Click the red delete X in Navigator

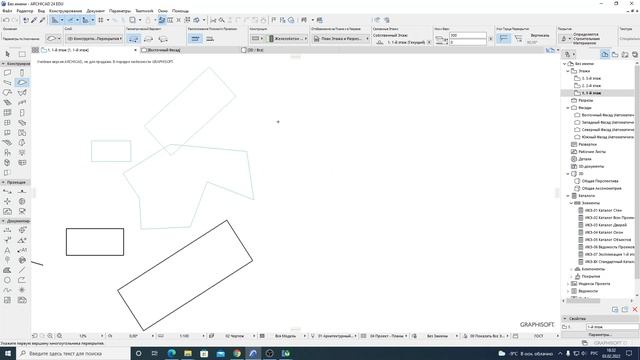(x=635, y=310)
